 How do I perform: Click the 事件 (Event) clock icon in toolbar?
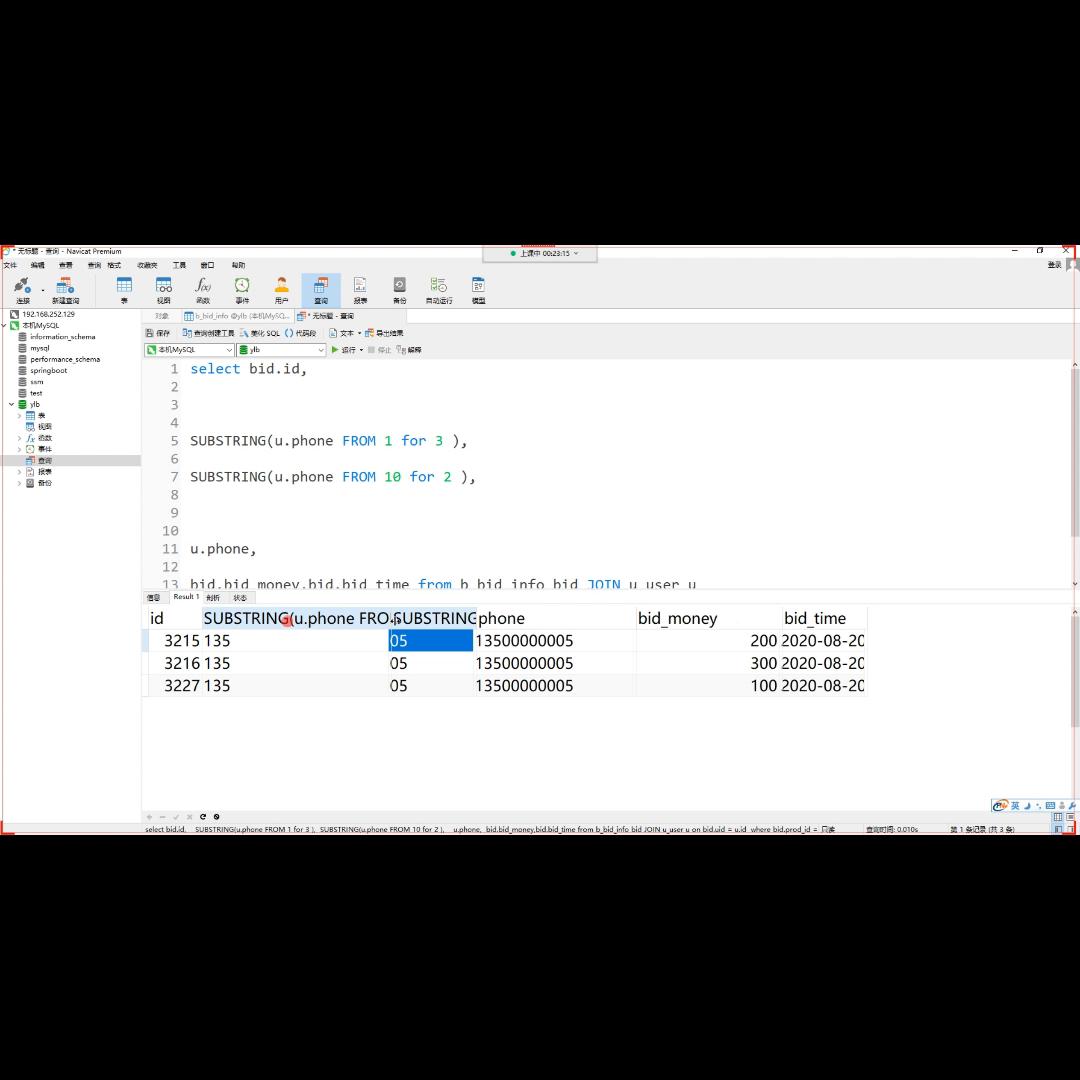click(242, 290)
